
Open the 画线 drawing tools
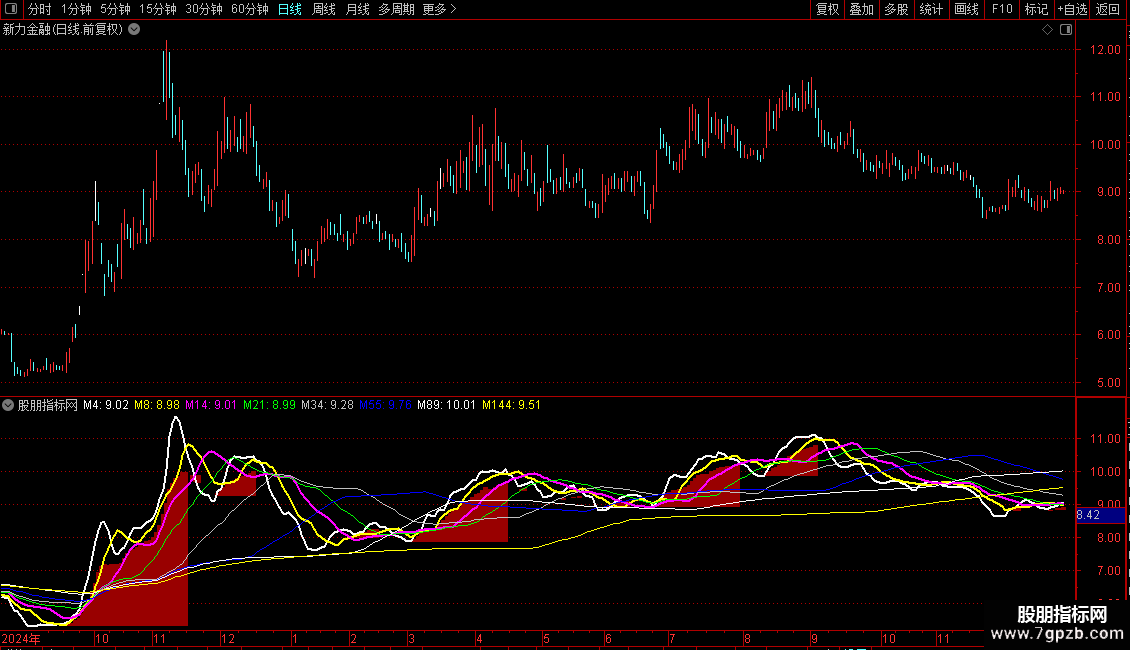[966, 9]
